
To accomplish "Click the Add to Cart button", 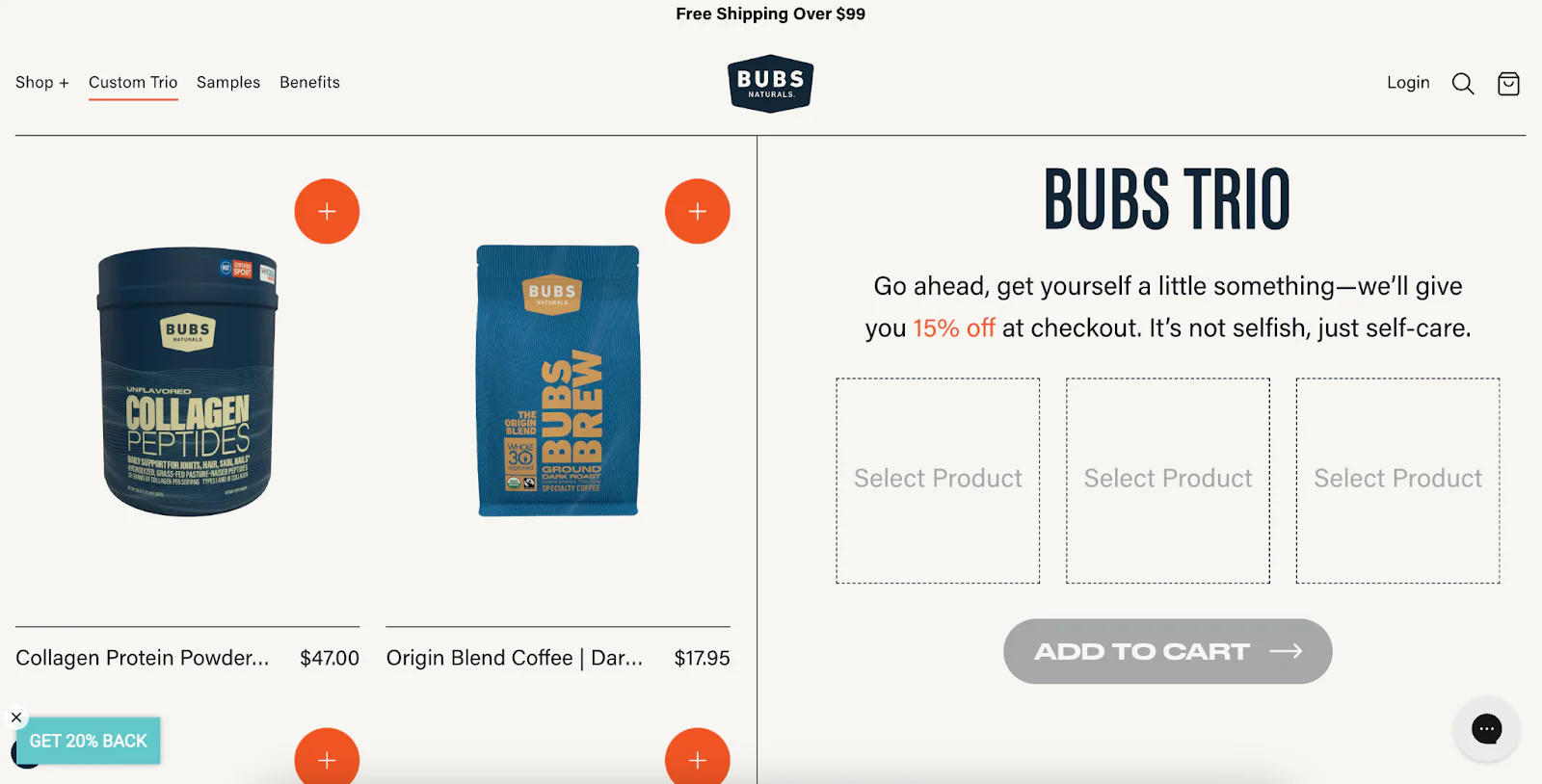I will (x=1166, y=651).
